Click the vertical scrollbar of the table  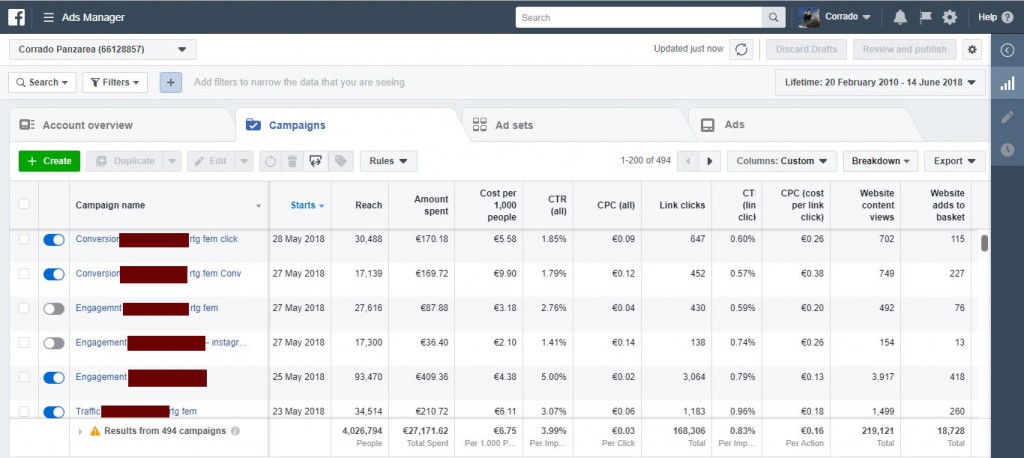click(x=984, y=243)
